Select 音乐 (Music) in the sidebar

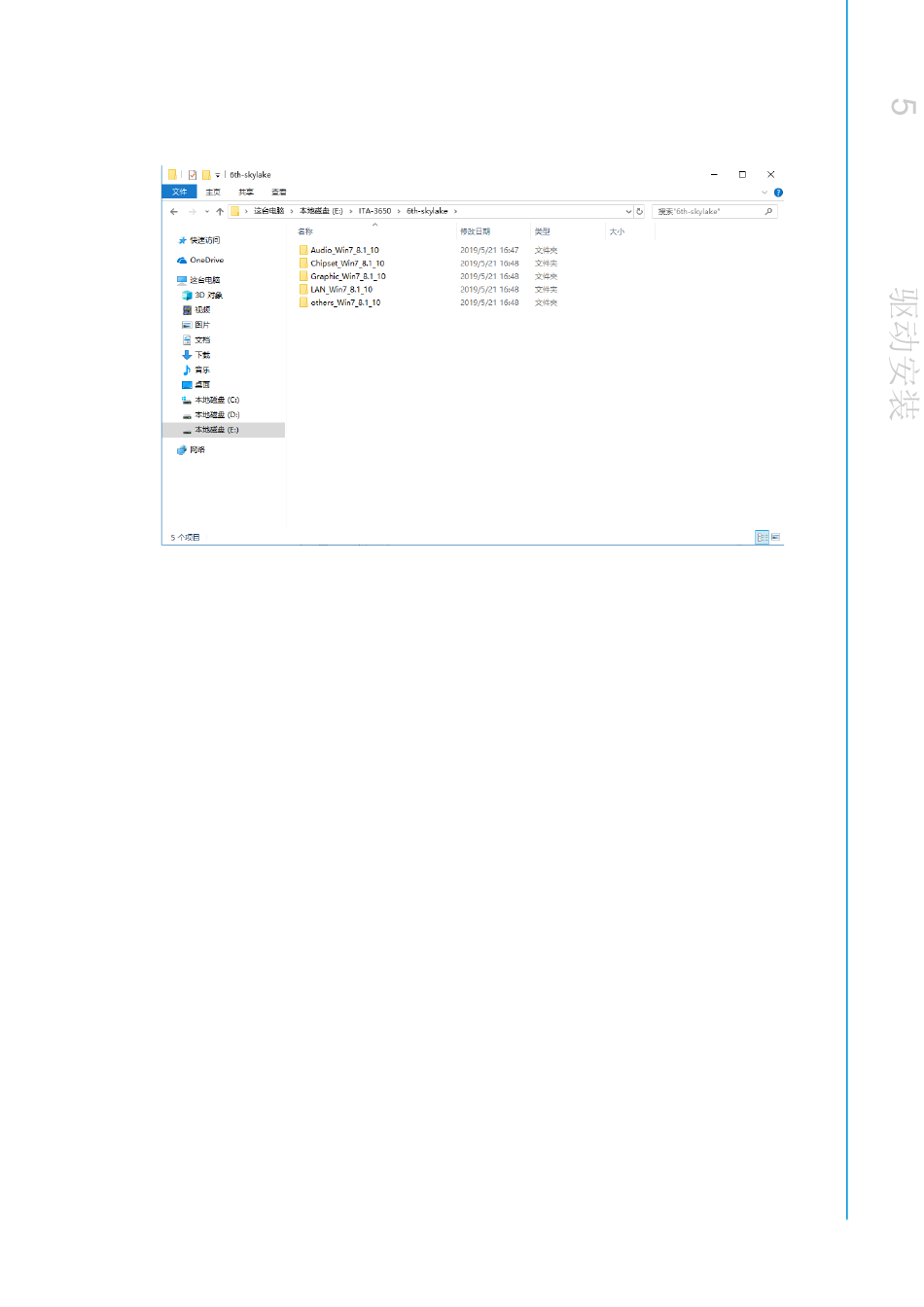201,371
